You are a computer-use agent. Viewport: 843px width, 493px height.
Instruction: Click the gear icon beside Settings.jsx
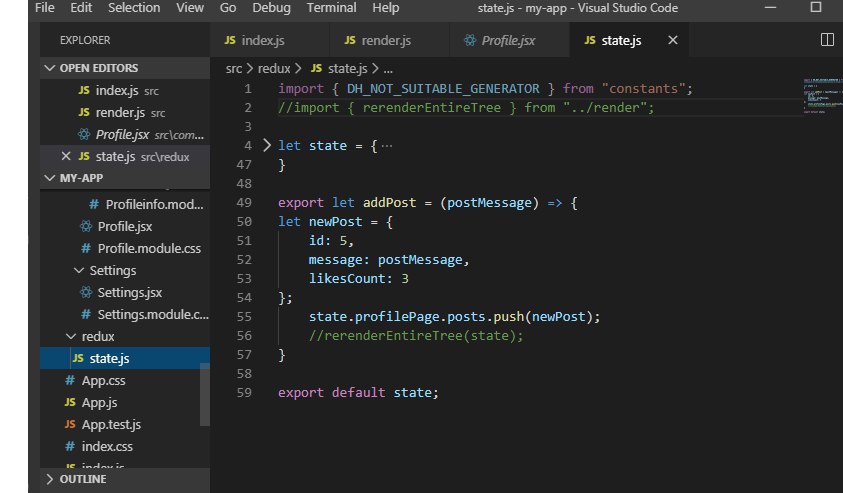coord(86,293)
